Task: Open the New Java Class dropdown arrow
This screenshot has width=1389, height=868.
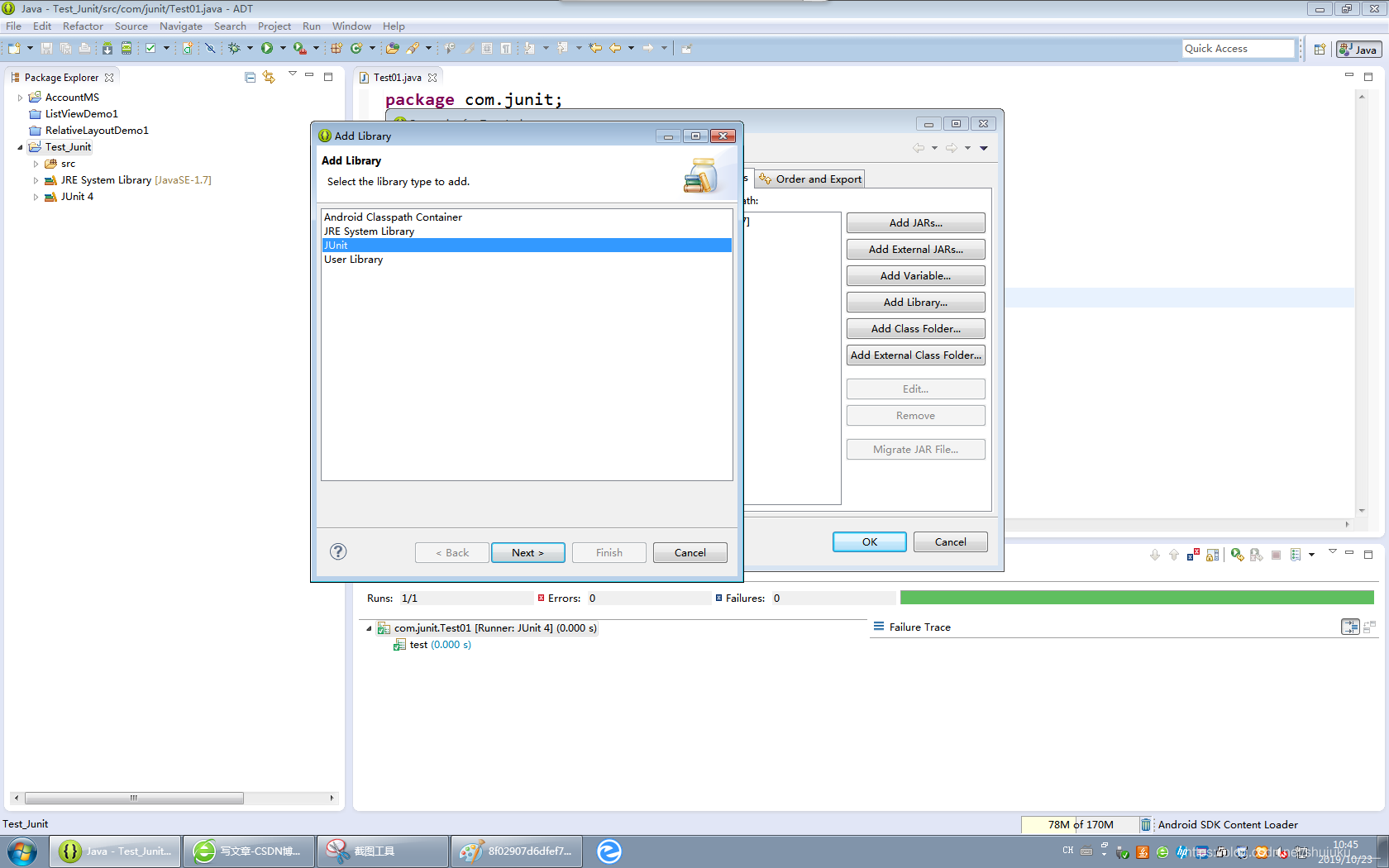Action: pyautogui.click(x=372, y=49)
